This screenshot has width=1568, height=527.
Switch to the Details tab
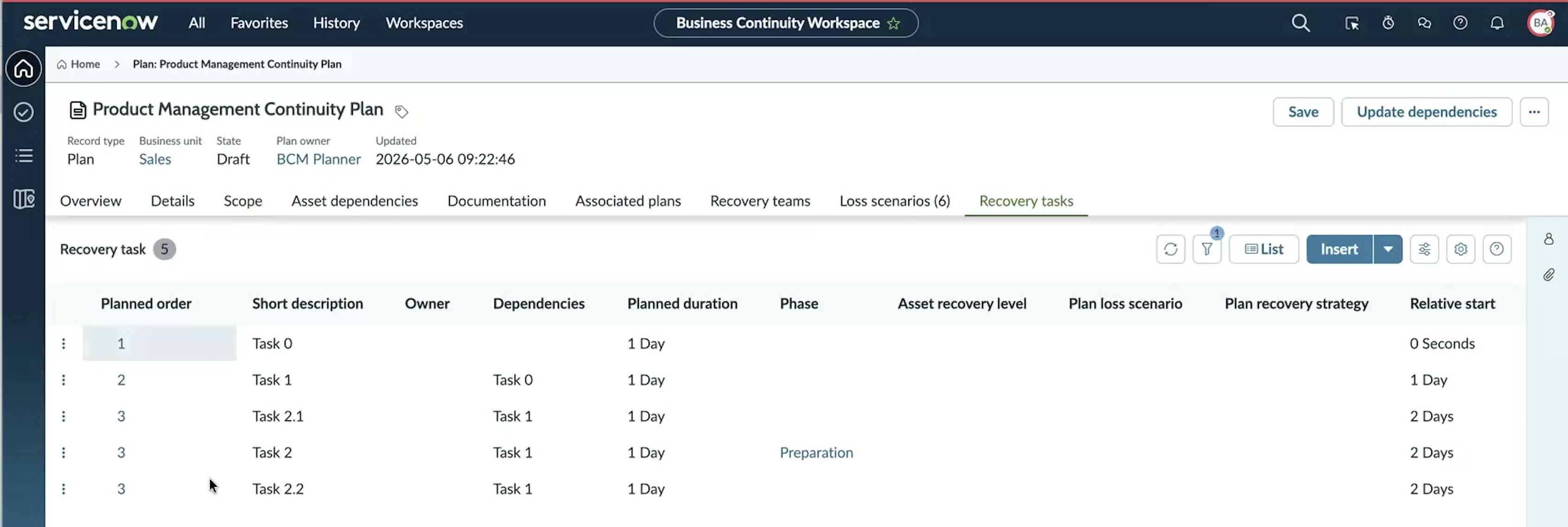172,201
